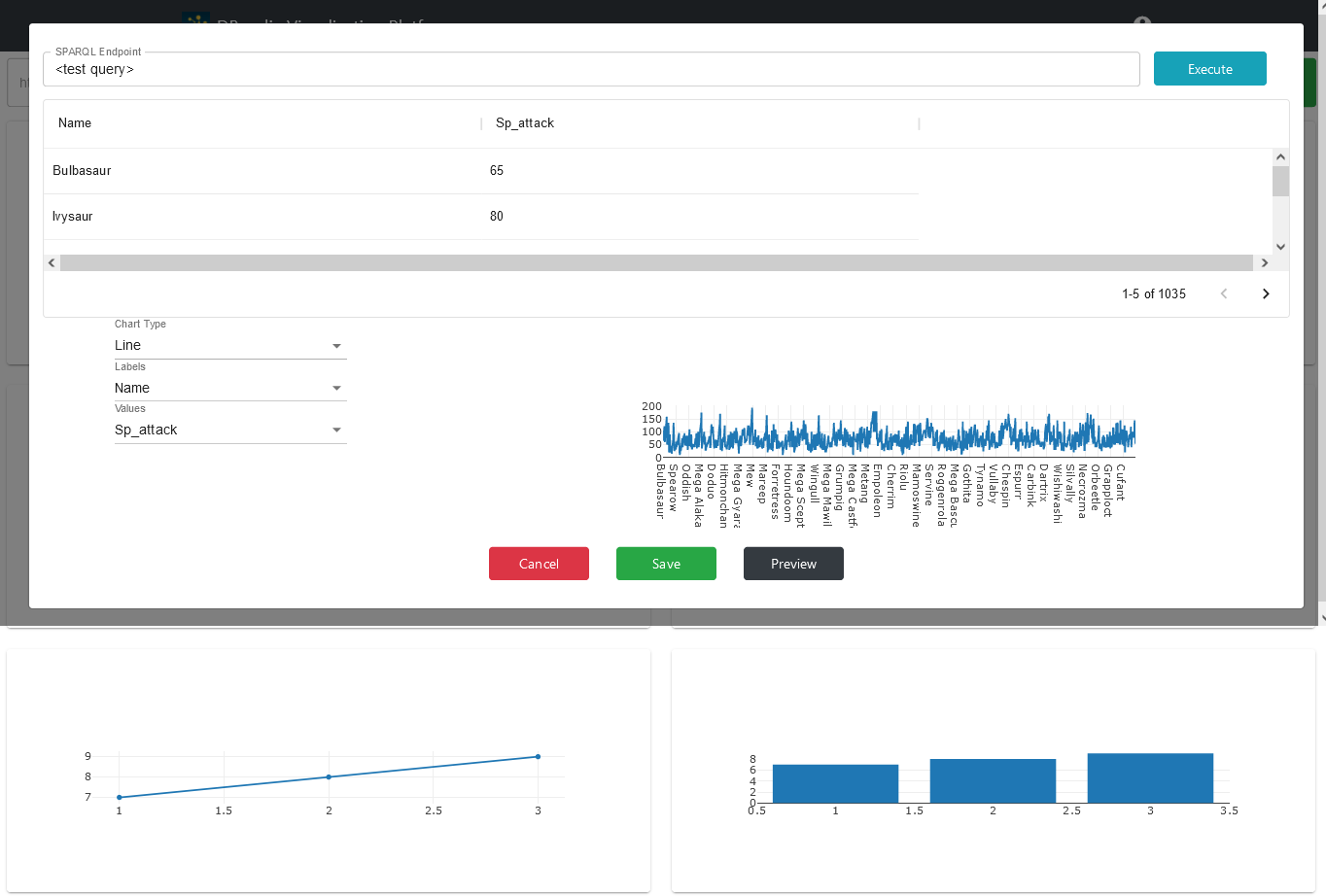The image size is (1326, 896).
Task: Click the Preview button
Action: 793,564
